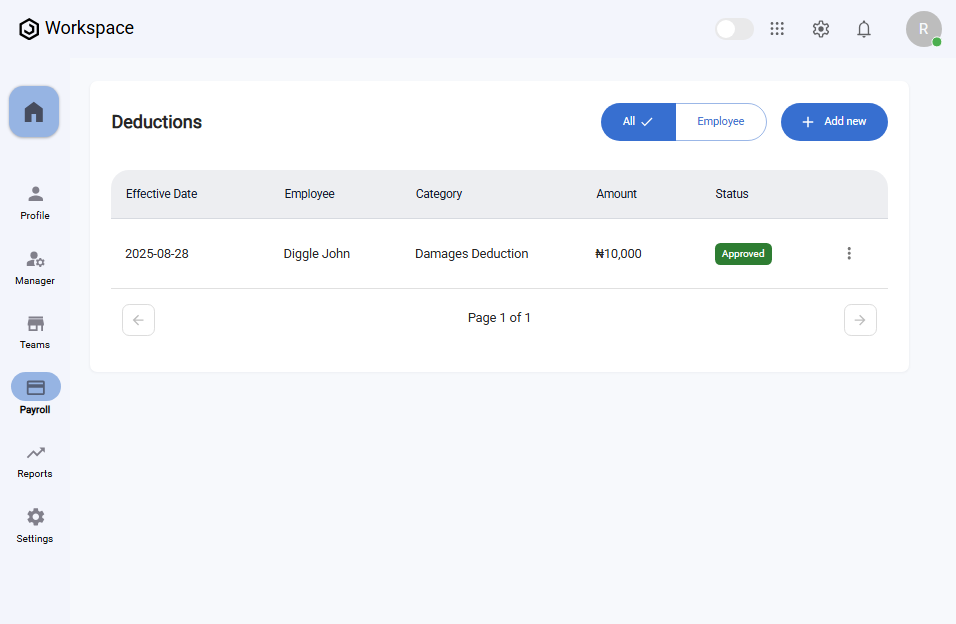
Task: Open Manager in the sidebar
Action: [x=35, y=267]
